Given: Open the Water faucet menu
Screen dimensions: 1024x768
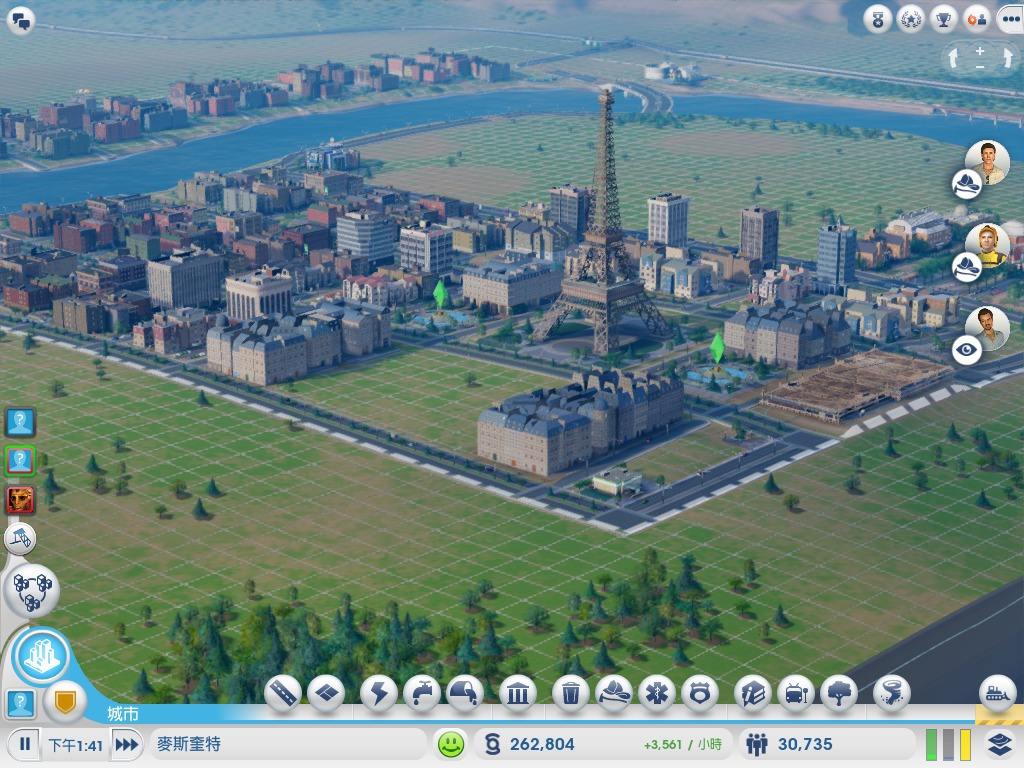Looking at the screenshot, I should (x=423, y=694).
